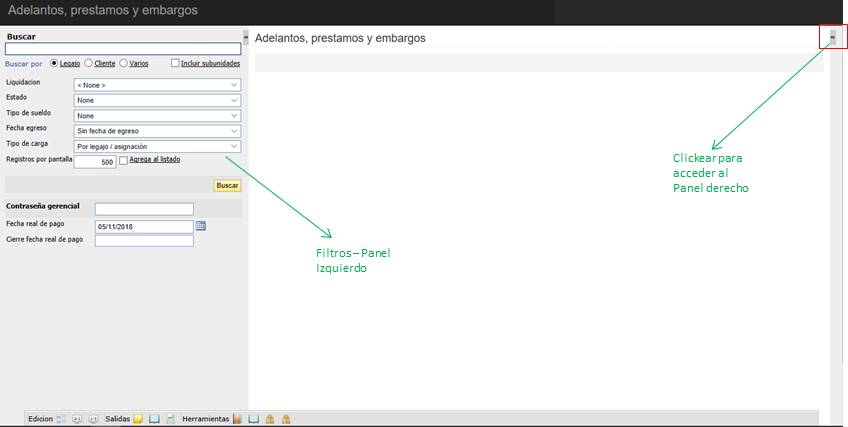Expand the Tipo de sueldo dropdown
The height and width of the screenshot is (427, 848).
tap(157, 116)
